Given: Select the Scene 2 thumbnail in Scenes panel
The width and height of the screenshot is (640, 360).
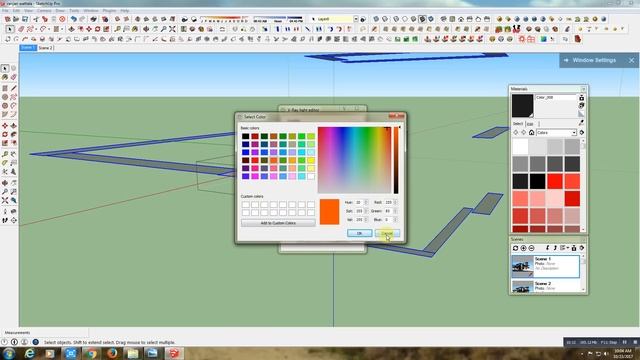Looking at the screenshot, I should (x=522, y=286).
